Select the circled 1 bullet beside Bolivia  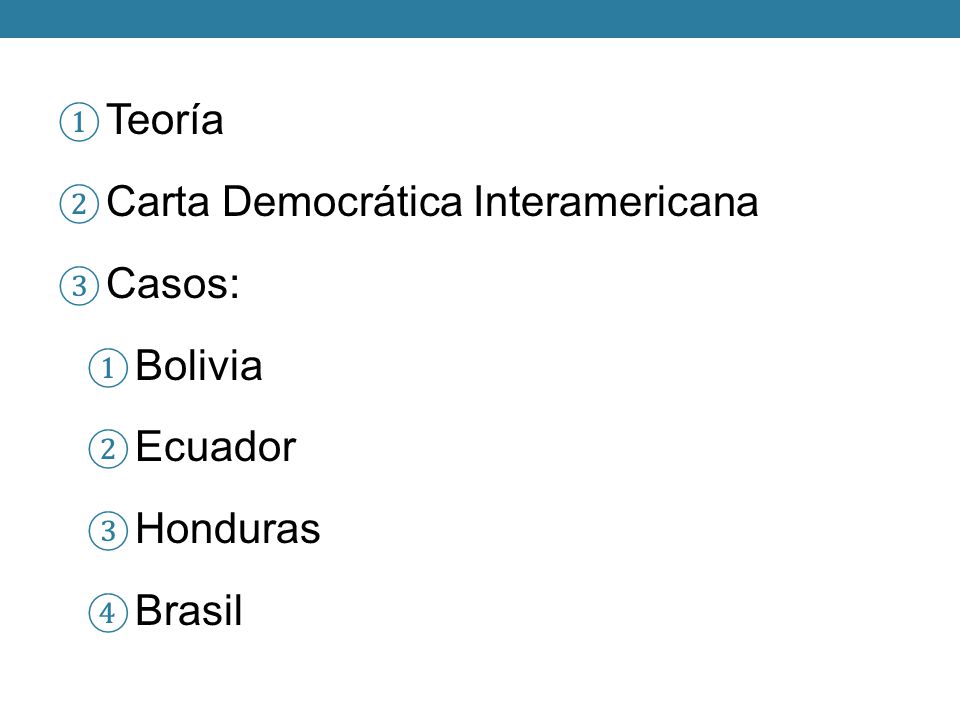[x=108, y=367]
